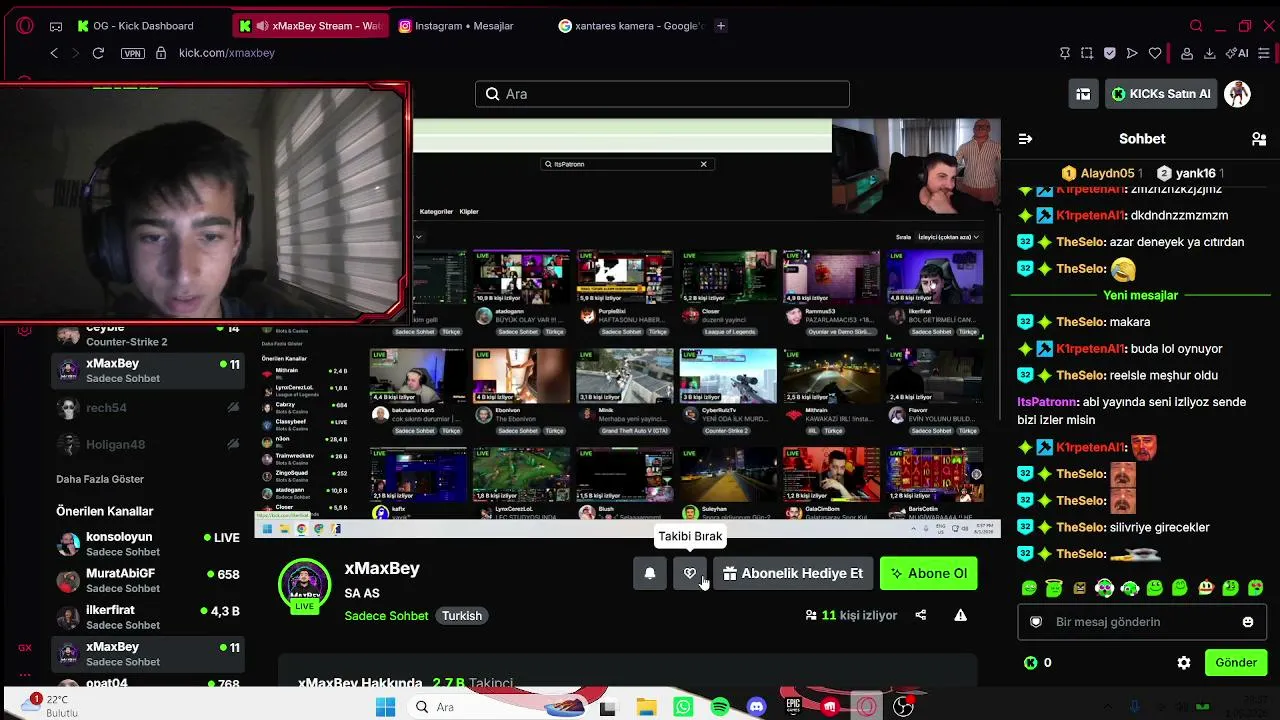
Task: Open OBS Studio from the taskbar
Action: pyautogui.click(x=903, y=708)
